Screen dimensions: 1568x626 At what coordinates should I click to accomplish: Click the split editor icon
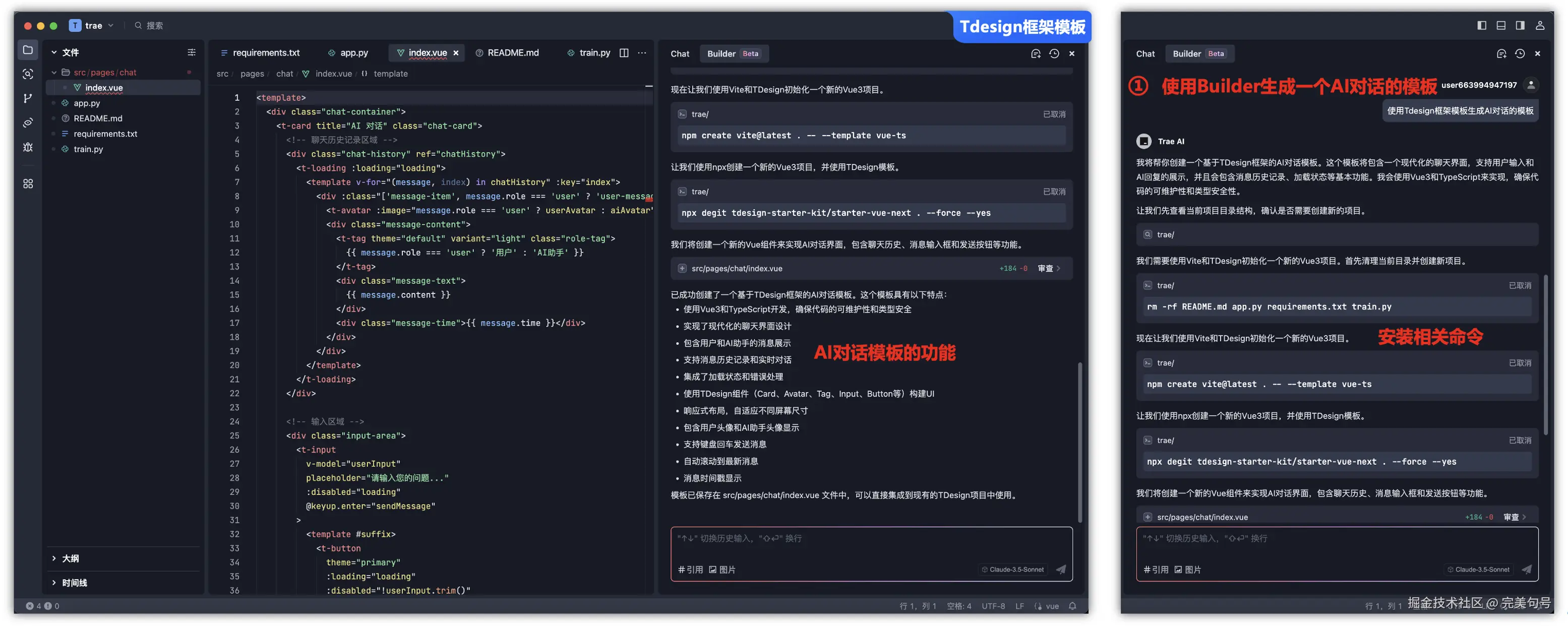[x=624, y=53]
